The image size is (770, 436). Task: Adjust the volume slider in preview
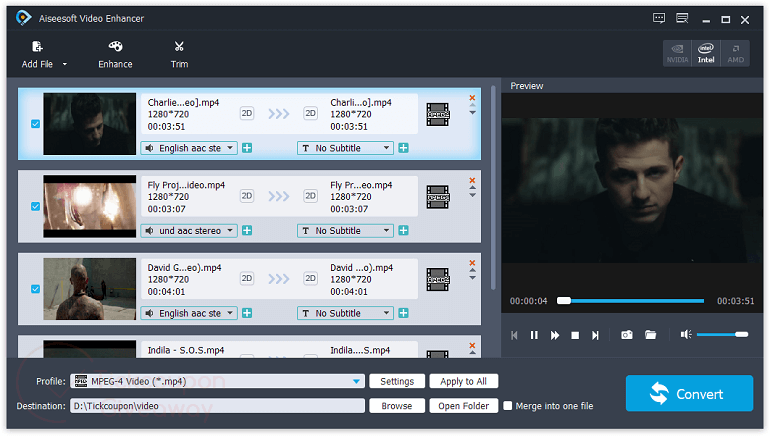coord(722,334)
